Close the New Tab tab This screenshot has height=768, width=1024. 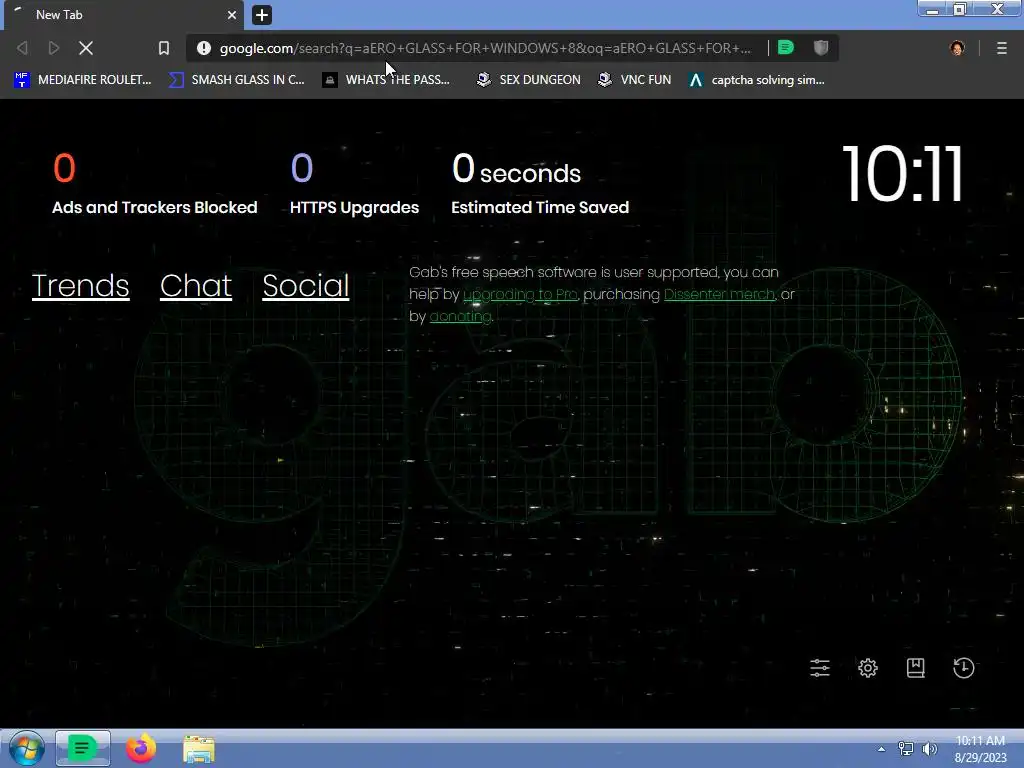coord(232,15)
